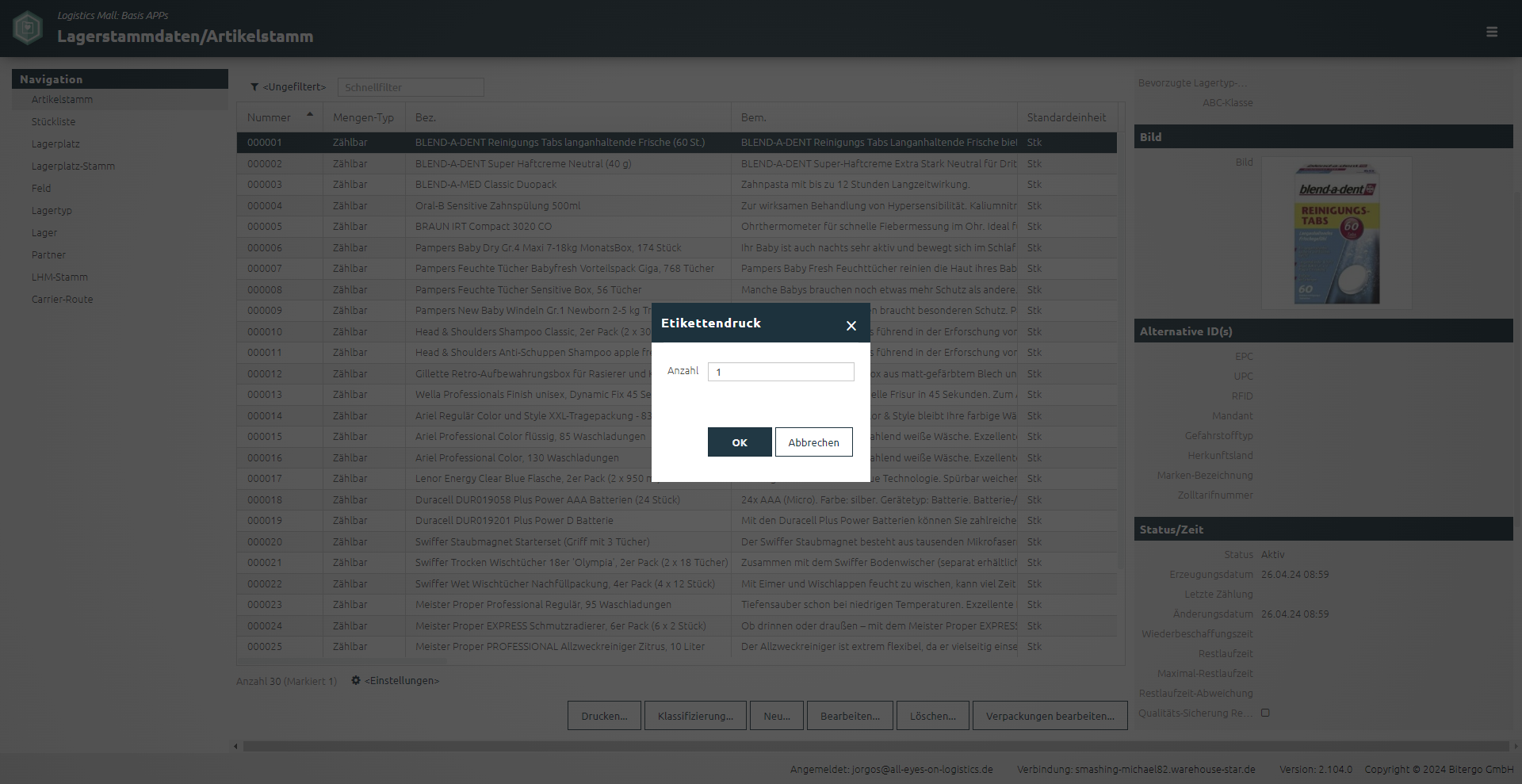1522x784 pixels.
Task: Open Partner in navigation
Action: pyautogui.click(x=48, y=255)
